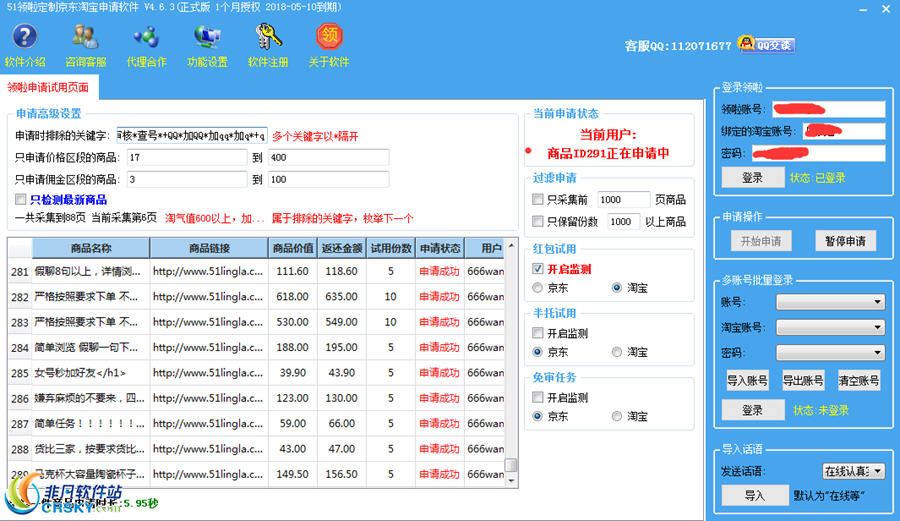
Task: Click the 绑定的淘宝账号 input field
Action: point(844,131)
